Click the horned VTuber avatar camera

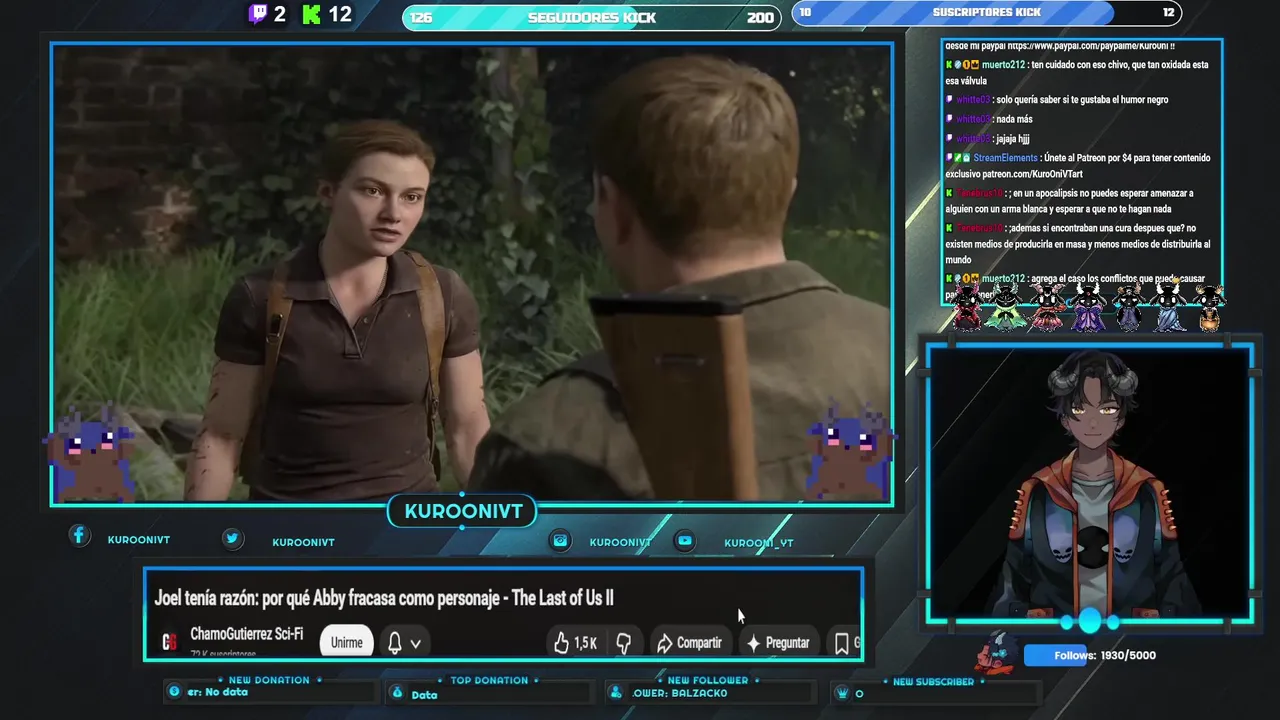coord(1090,484)
